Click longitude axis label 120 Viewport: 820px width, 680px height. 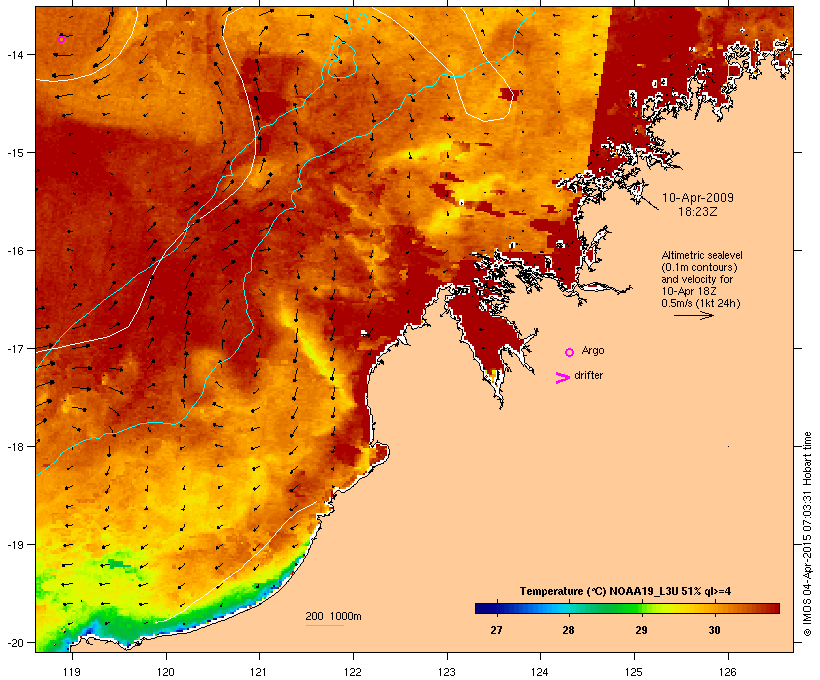pyautogui.click(x=166, y=672)
